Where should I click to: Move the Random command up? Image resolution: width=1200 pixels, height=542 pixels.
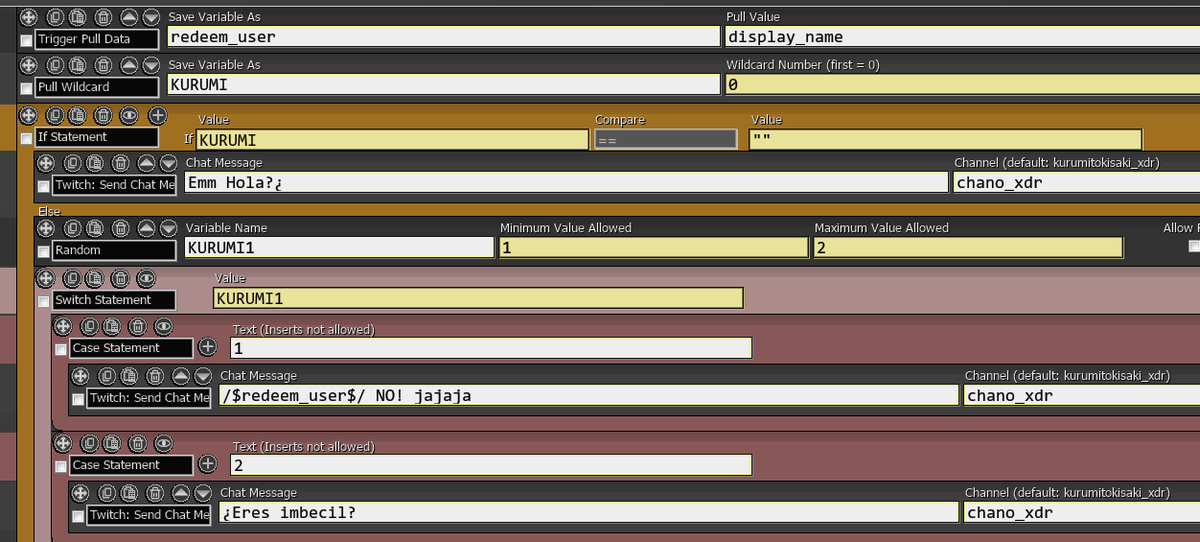pyautogui.click(x=146, y=228)
